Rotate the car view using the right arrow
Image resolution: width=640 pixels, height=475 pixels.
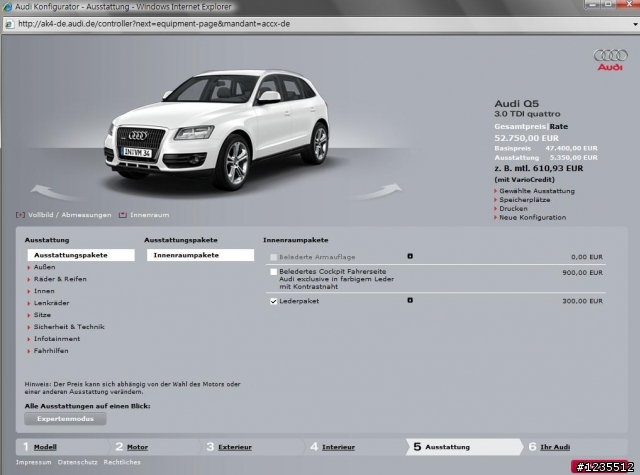pos(379,191)
